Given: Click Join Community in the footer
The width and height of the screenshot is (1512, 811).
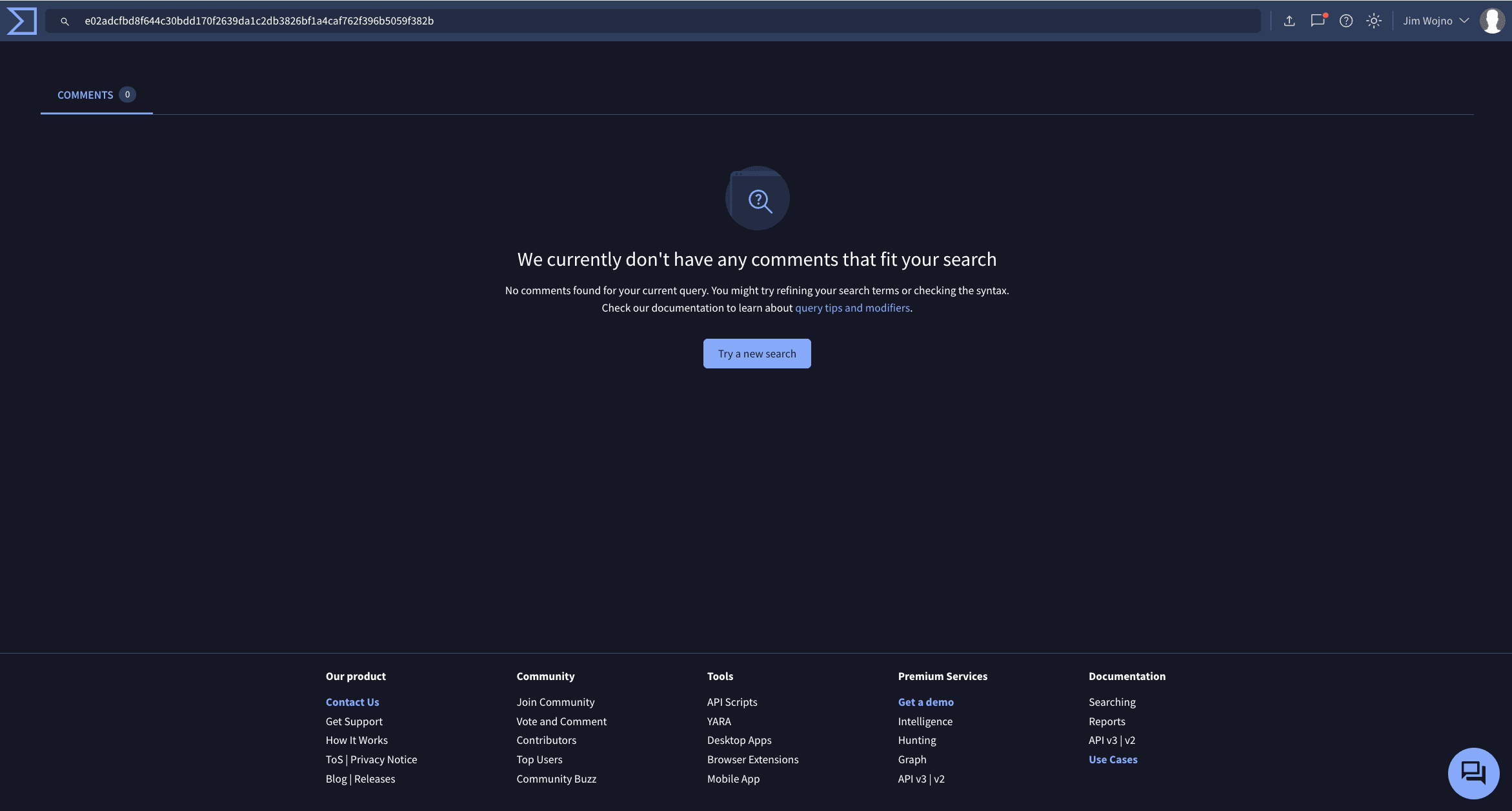Looking at the screenshot, I should [555, 701].
